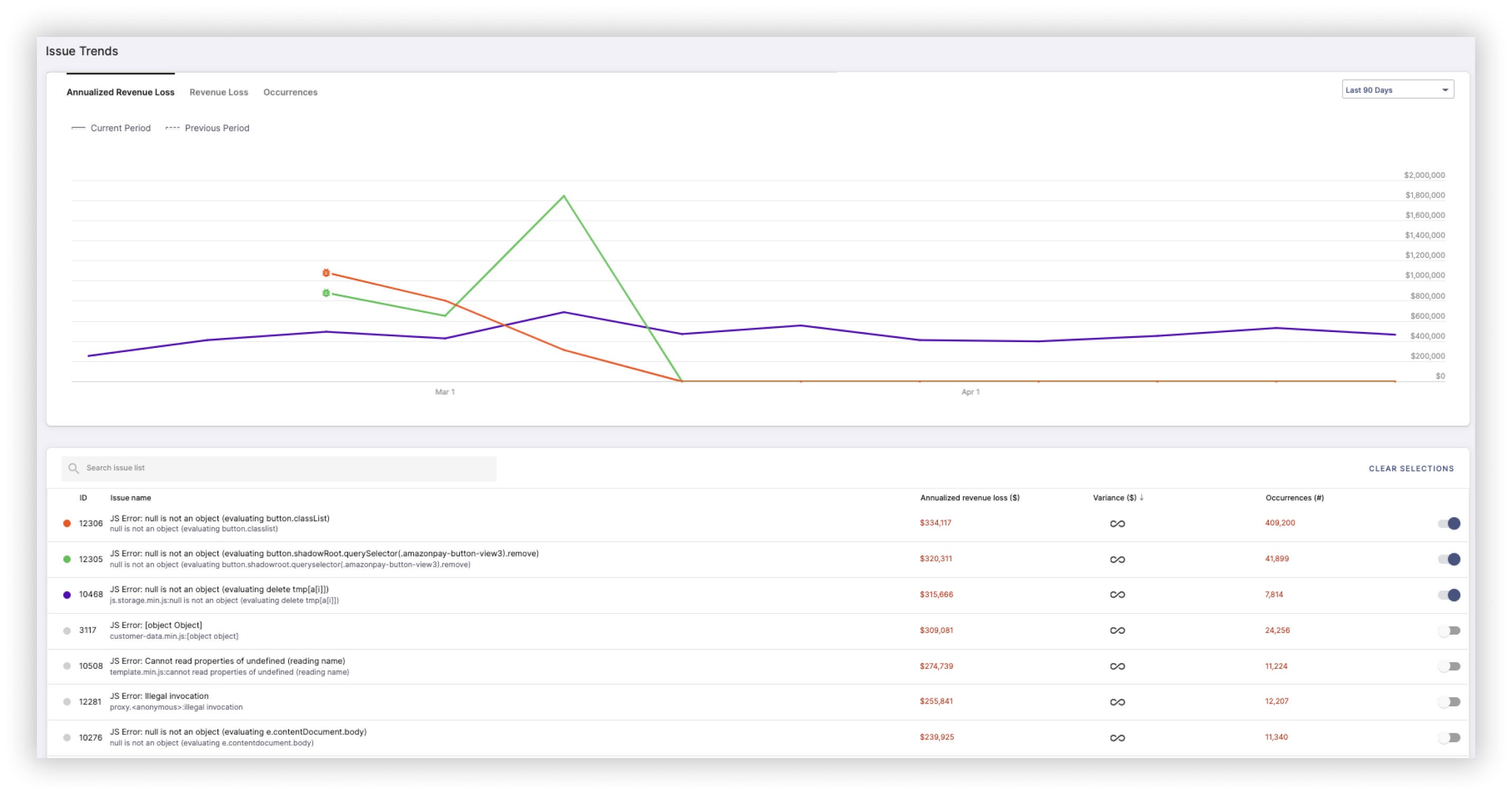Click the Variance sort arrow to reorder rows
The image size is (1512, 795).
1142,497
